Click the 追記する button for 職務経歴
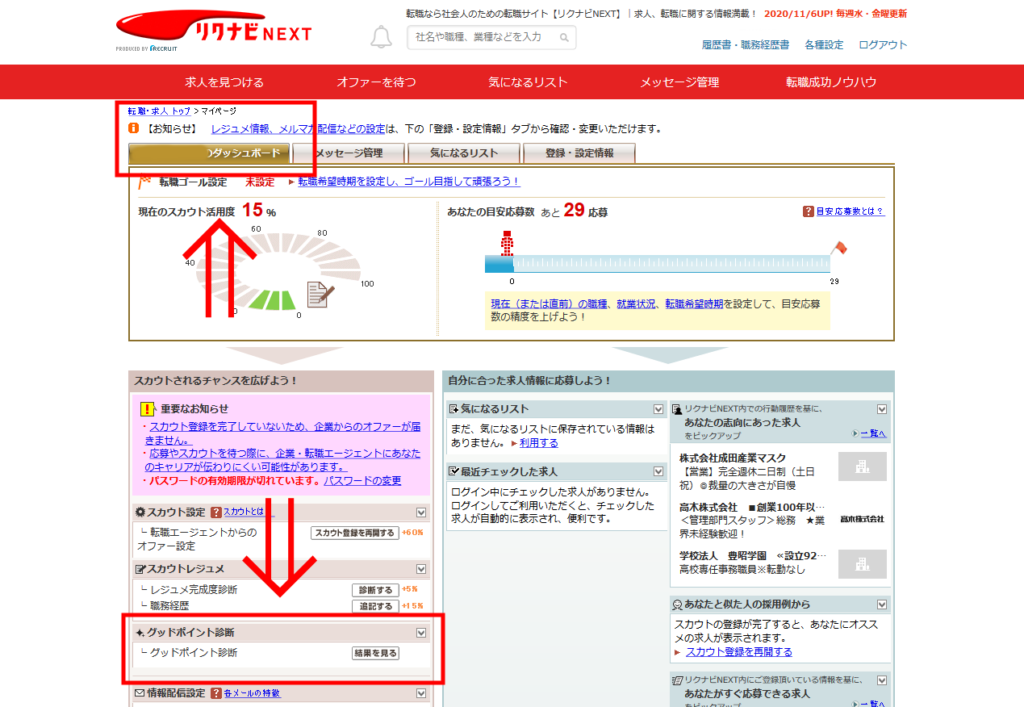 click(376, 606)
